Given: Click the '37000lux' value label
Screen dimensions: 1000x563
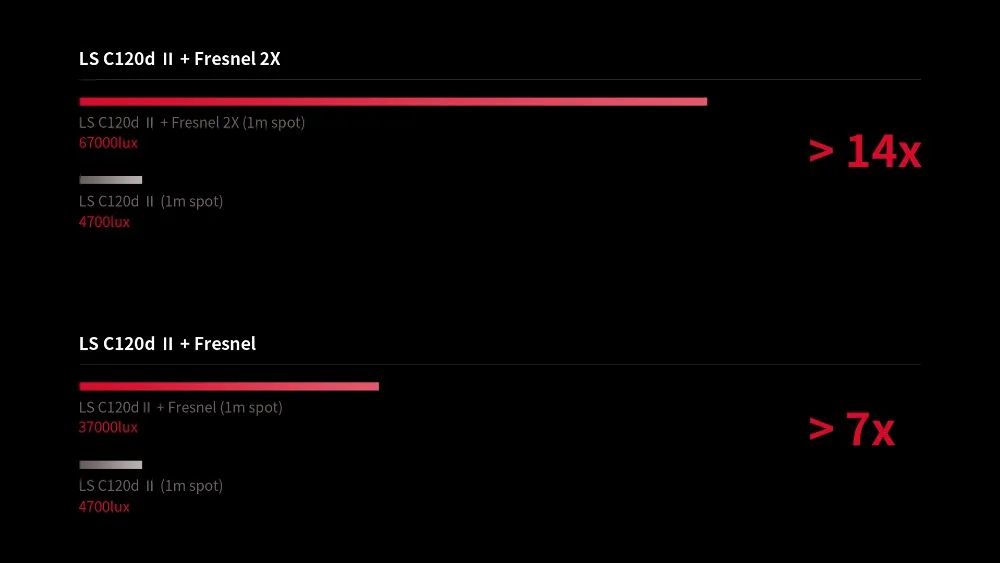Looking at the screenshot, I should (x=108, y=427).
